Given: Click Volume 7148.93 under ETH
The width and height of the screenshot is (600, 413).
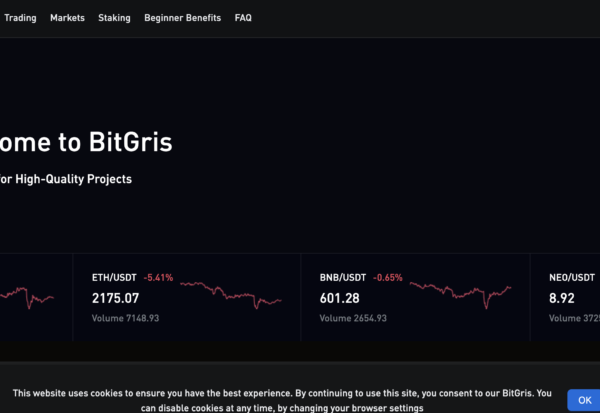Looking at the screenshot, I should (x=126, y=318).
